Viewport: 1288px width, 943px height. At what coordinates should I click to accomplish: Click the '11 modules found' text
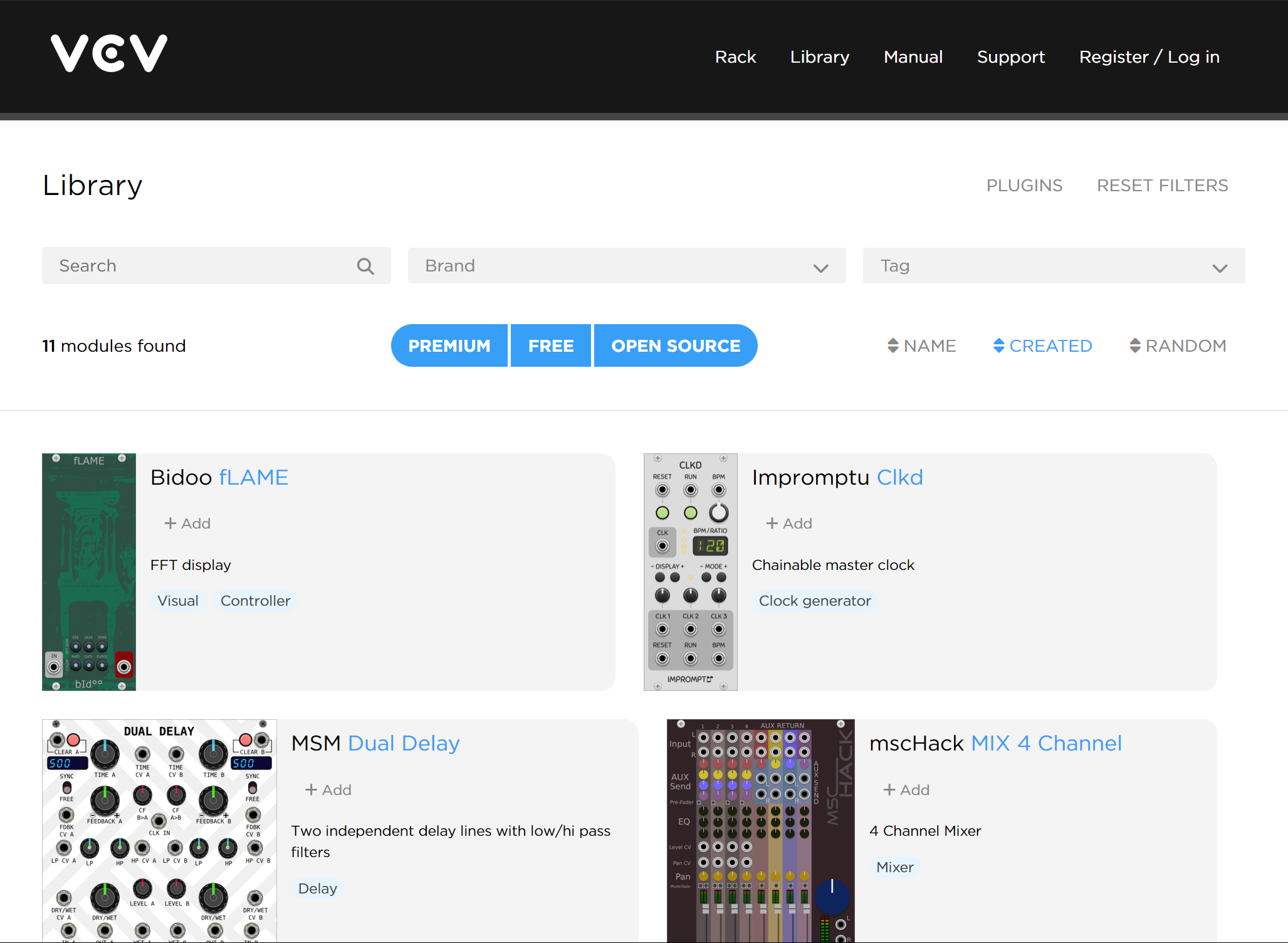pos(114,346)
